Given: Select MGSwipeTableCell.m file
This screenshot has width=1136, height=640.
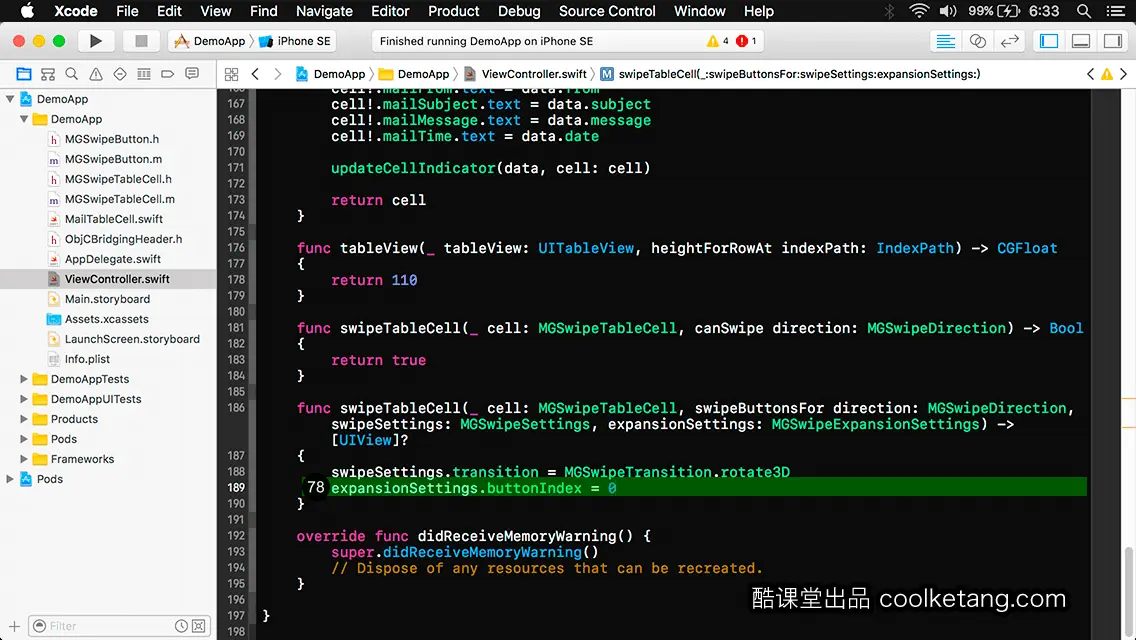Looking at the screenshot, I should click(x=120, y=199).
